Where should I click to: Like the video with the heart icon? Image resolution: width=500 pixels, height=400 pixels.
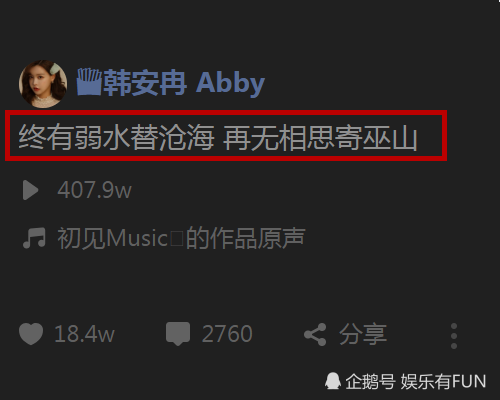[x=31, y=334]
